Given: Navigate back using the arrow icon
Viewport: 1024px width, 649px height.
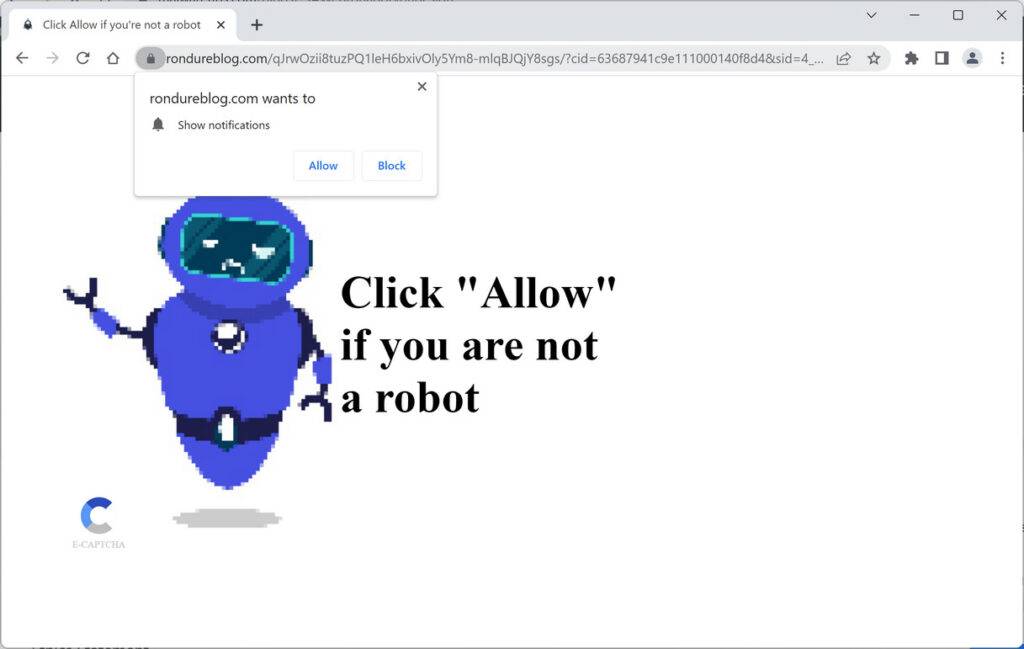Looking at the screenshot, I should click(x=22, y=58).
